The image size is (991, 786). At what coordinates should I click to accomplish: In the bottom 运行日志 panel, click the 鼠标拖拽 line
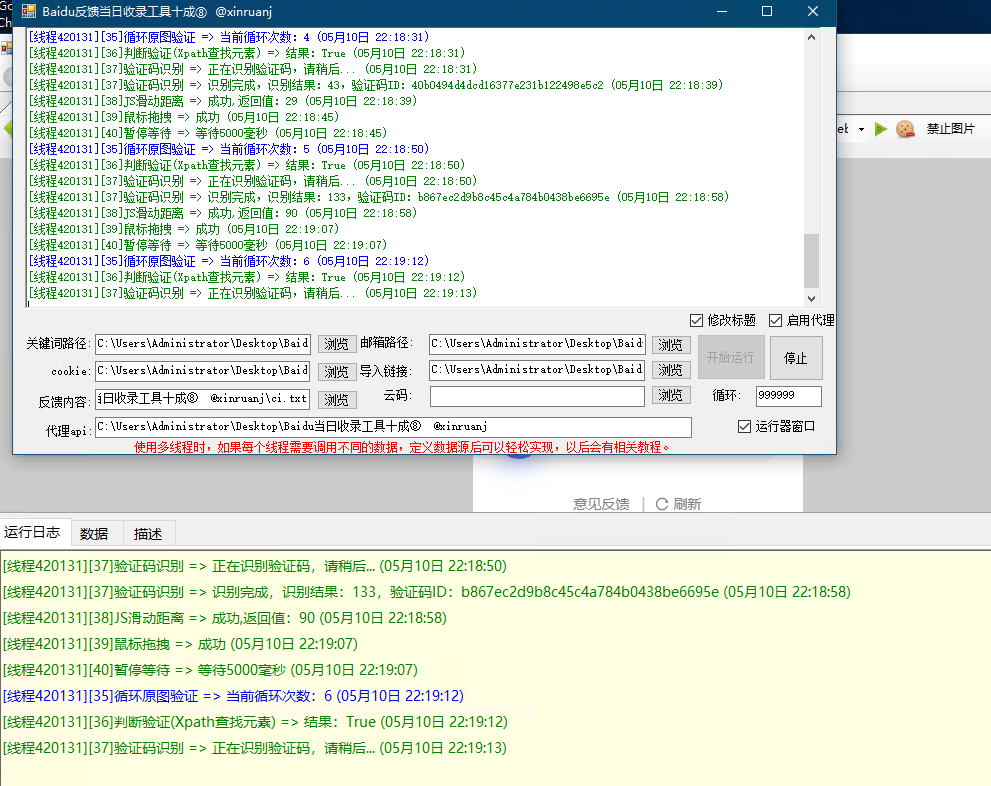click(180, 644)
